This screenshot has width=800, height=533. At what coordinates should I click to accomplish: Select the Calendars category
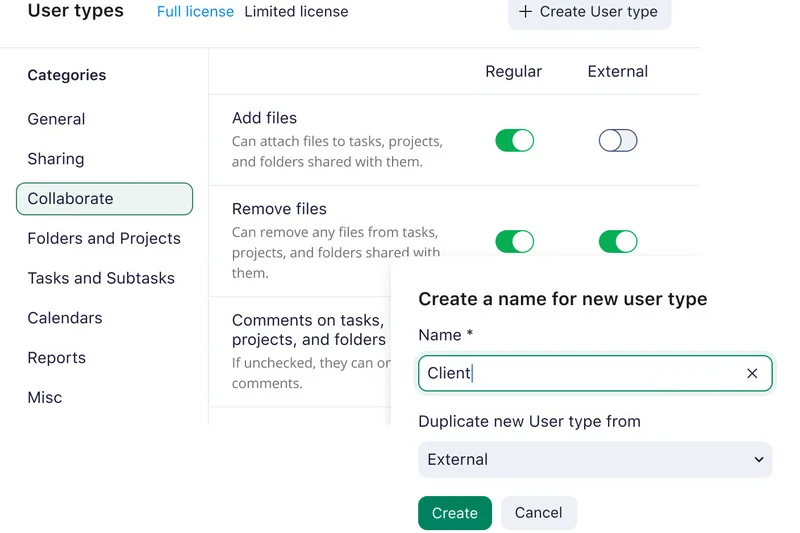[65, 318]
